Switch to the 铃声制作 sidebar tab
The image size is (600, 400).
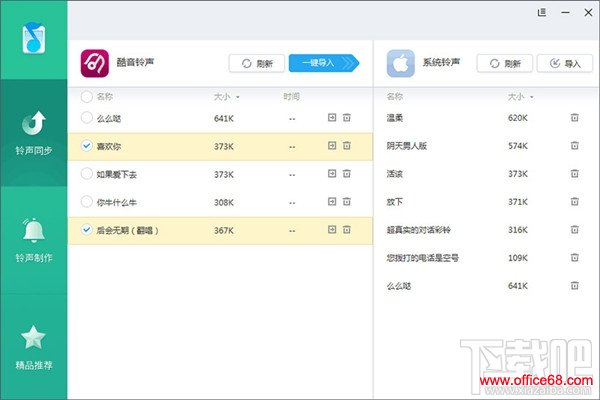pyautogui.click(x=34, y=240)
